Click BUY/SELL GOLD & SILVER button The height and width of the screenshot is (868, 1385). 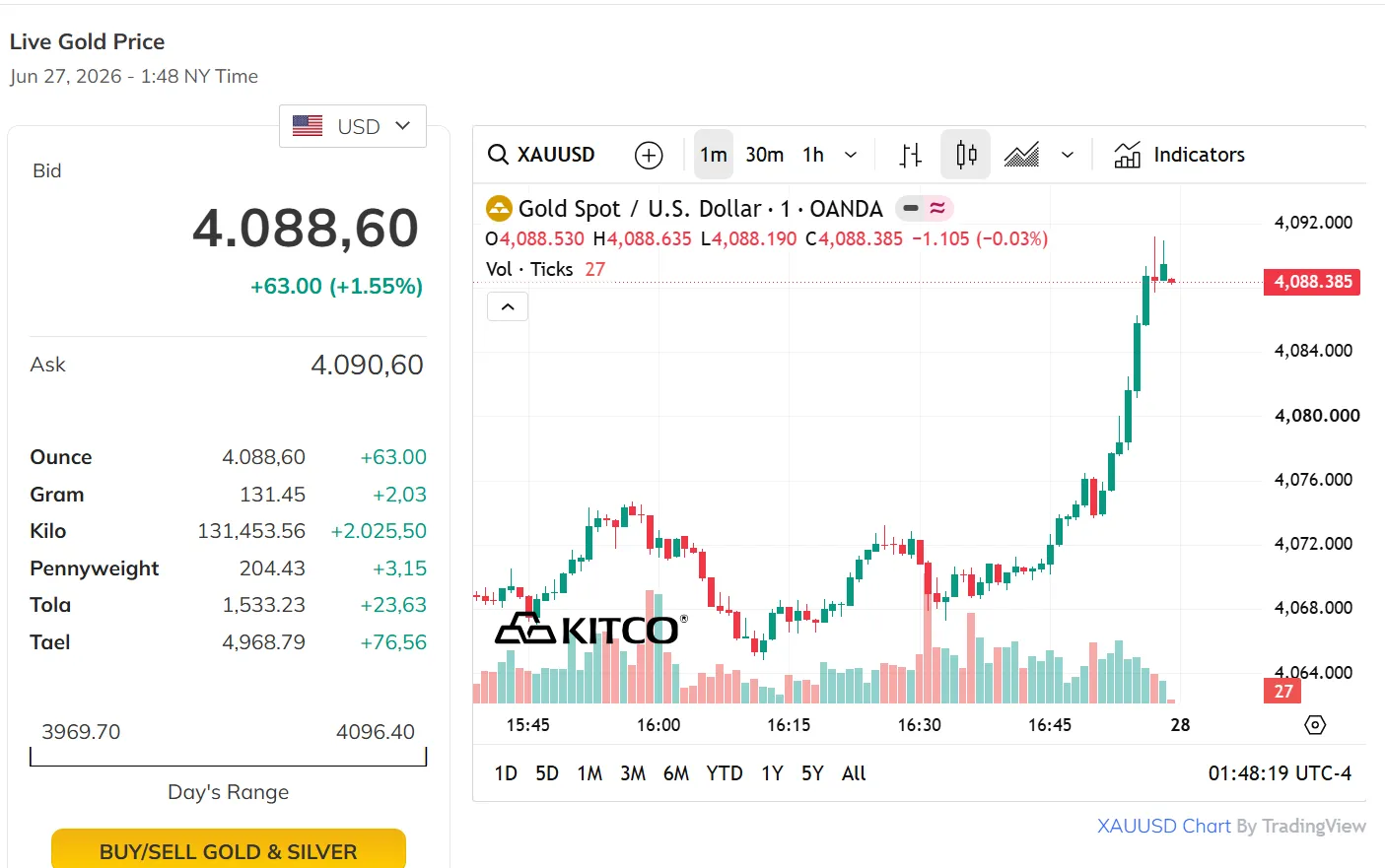point(229,849)
